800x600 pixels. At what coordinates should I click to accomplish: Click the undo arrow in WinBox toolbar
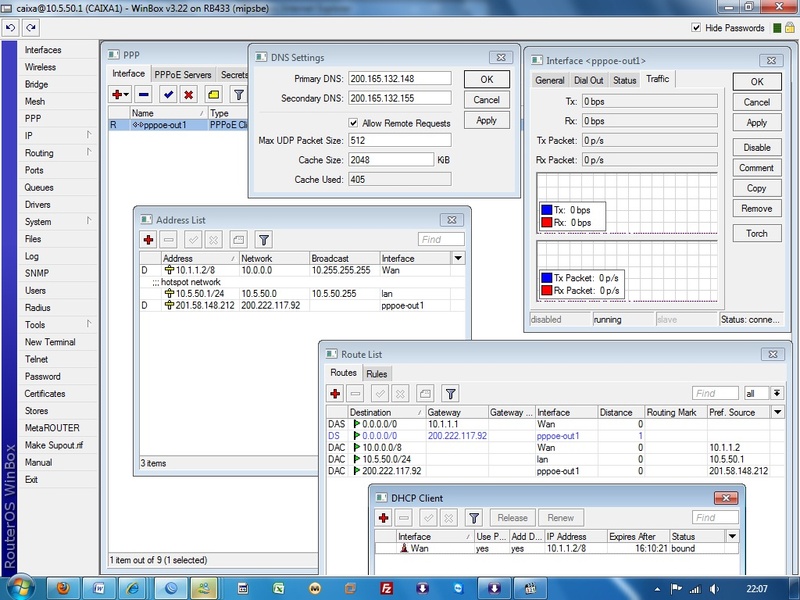[x=10, y=28]
